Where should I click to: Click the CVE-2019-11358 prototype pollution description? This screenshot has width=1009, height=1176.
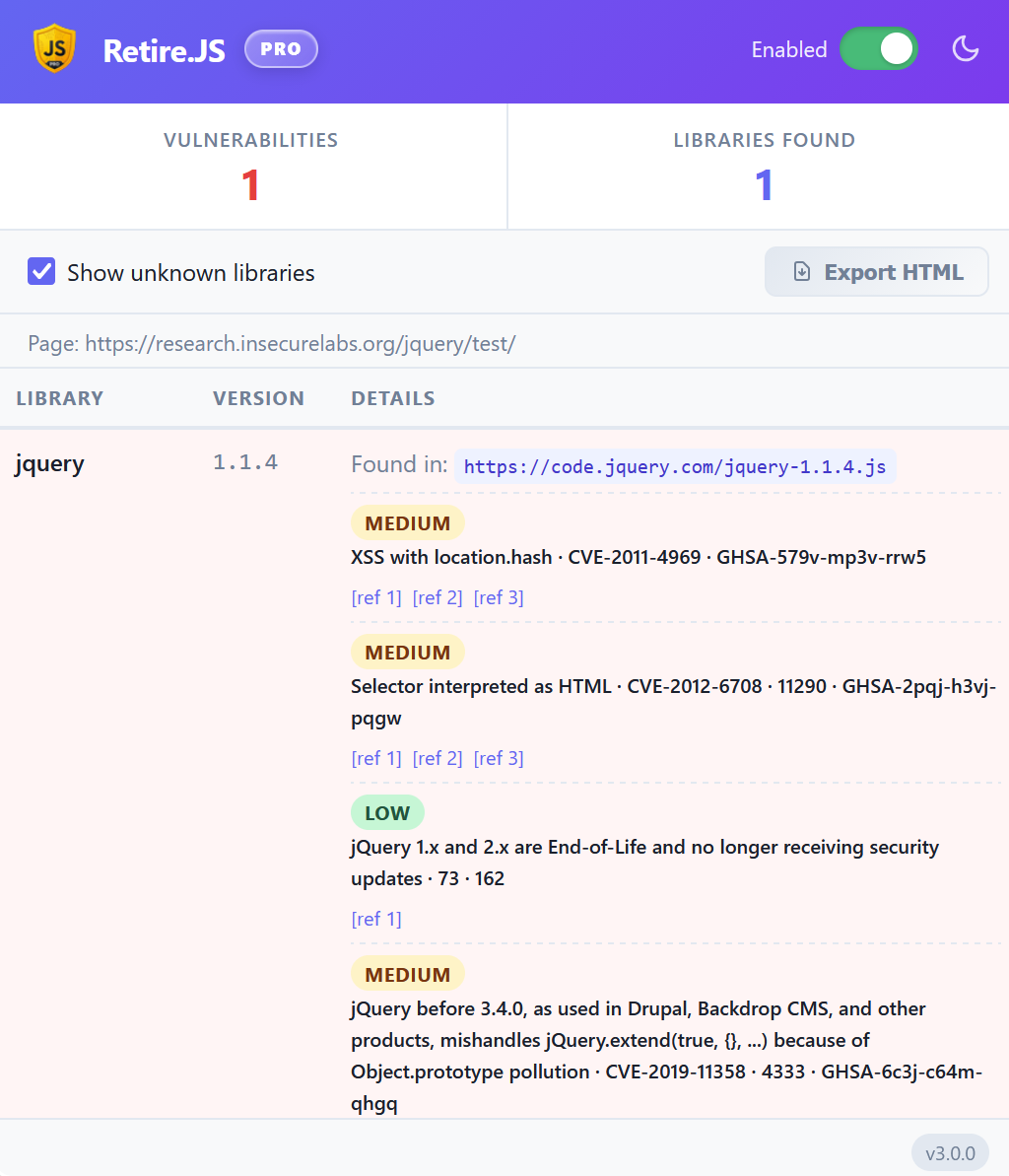[666, 1056]
